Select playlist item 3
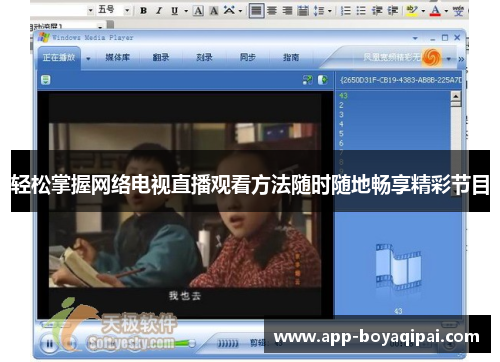The height and width of the screenshot is (362, 500). coord(341,115)
